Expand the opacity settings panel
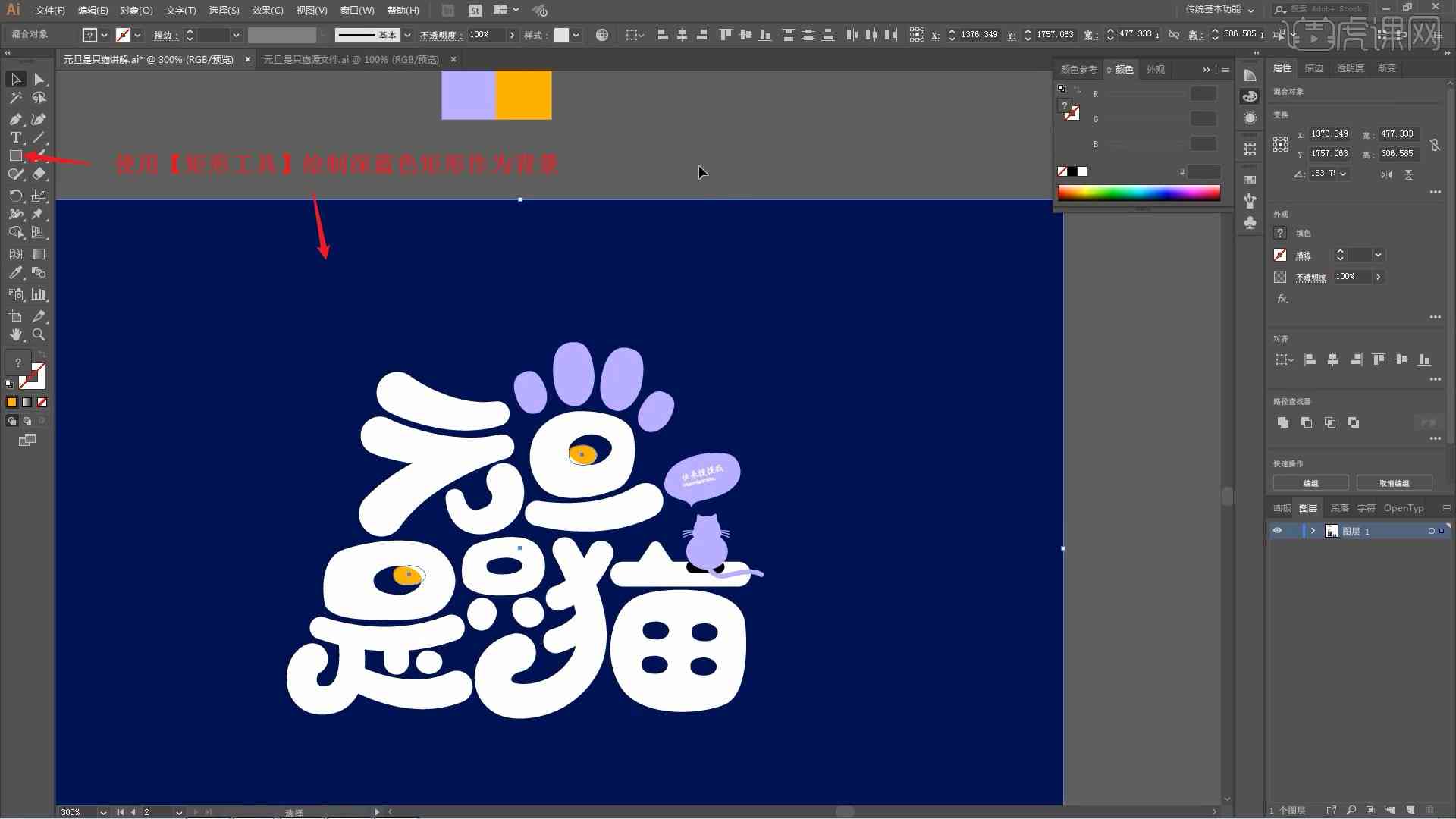 click(1378, 276)
